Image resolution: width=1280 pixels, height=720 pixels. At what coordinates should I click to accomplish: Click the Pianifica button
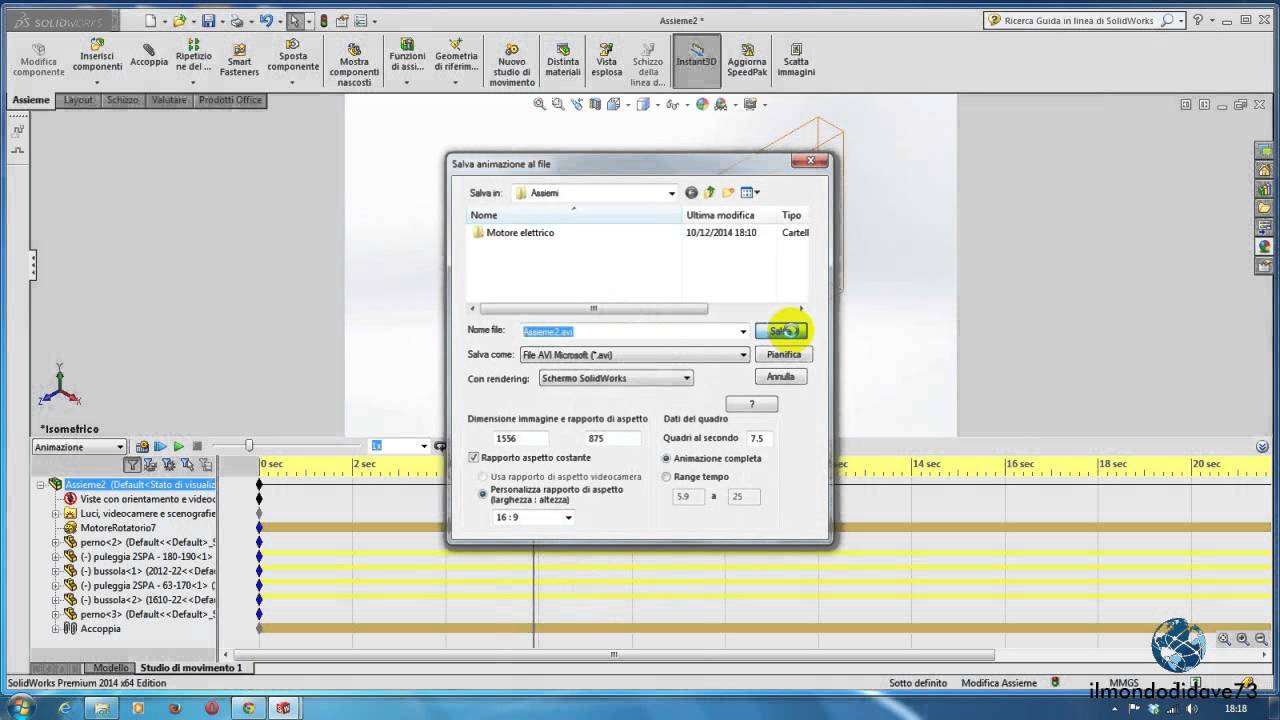784,354
